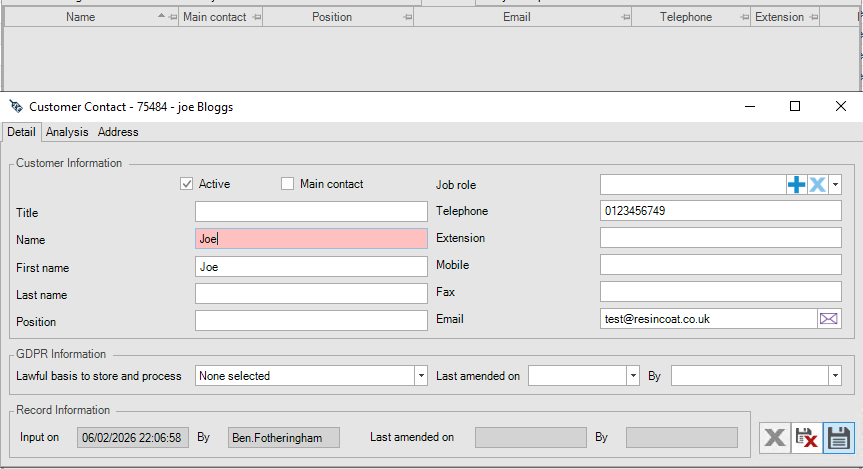Click the Position column header
863x469 pixels.
[x=331, y=17]
